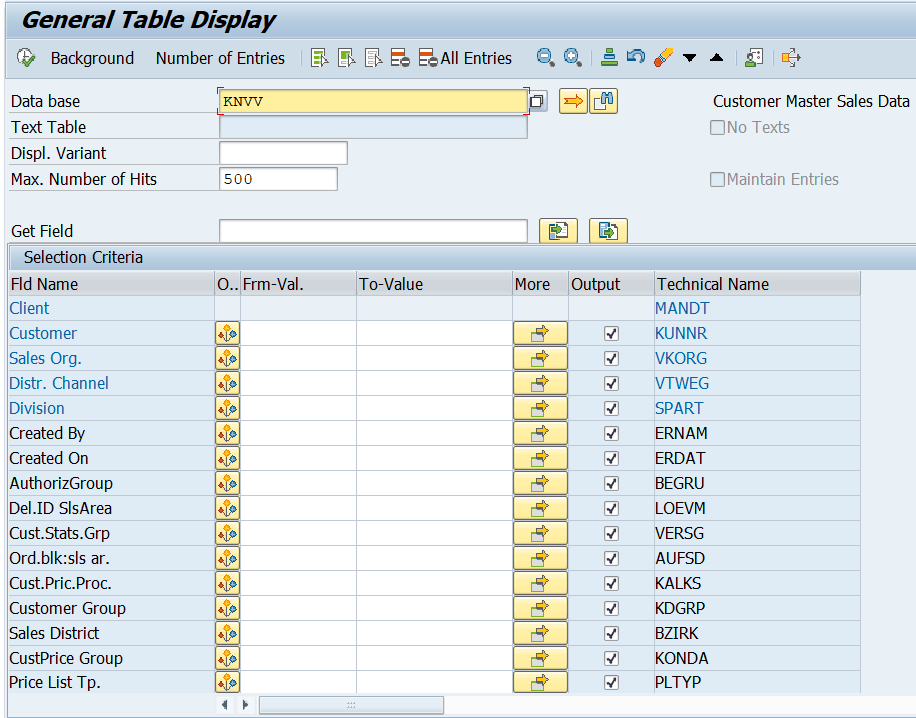Toggle the Maintain Entries checkbox
The width and height of the screenshot is (916, 718).
coord(717,179)
